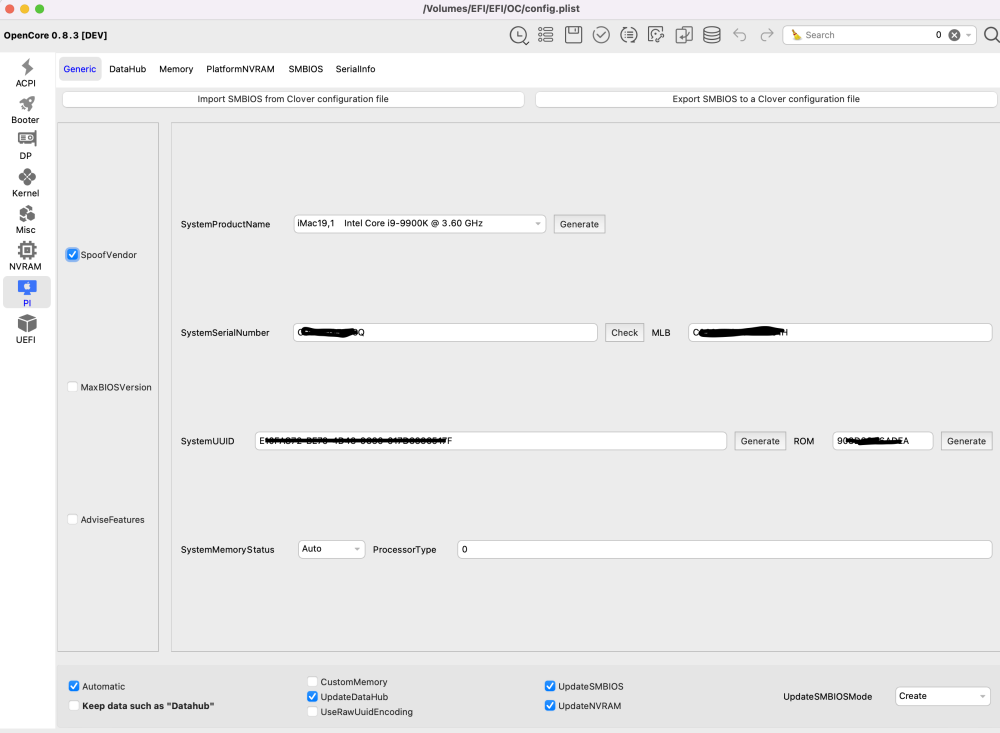The height and width of the screenshot is (733, 1000).
Task: Open the DP device properties section
Action: click(26, 145)
